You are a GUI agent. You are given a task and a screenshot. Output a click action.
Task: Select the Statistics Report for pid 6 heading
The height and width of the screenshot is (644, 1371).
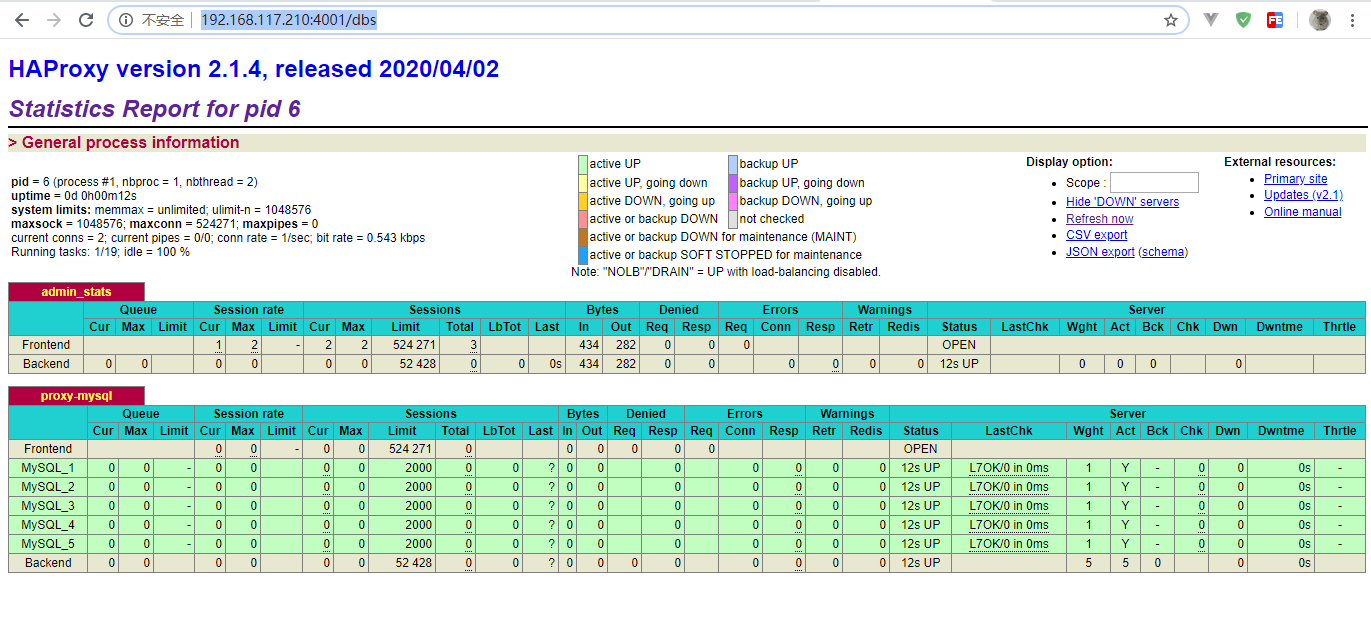[x=155, y=110]
